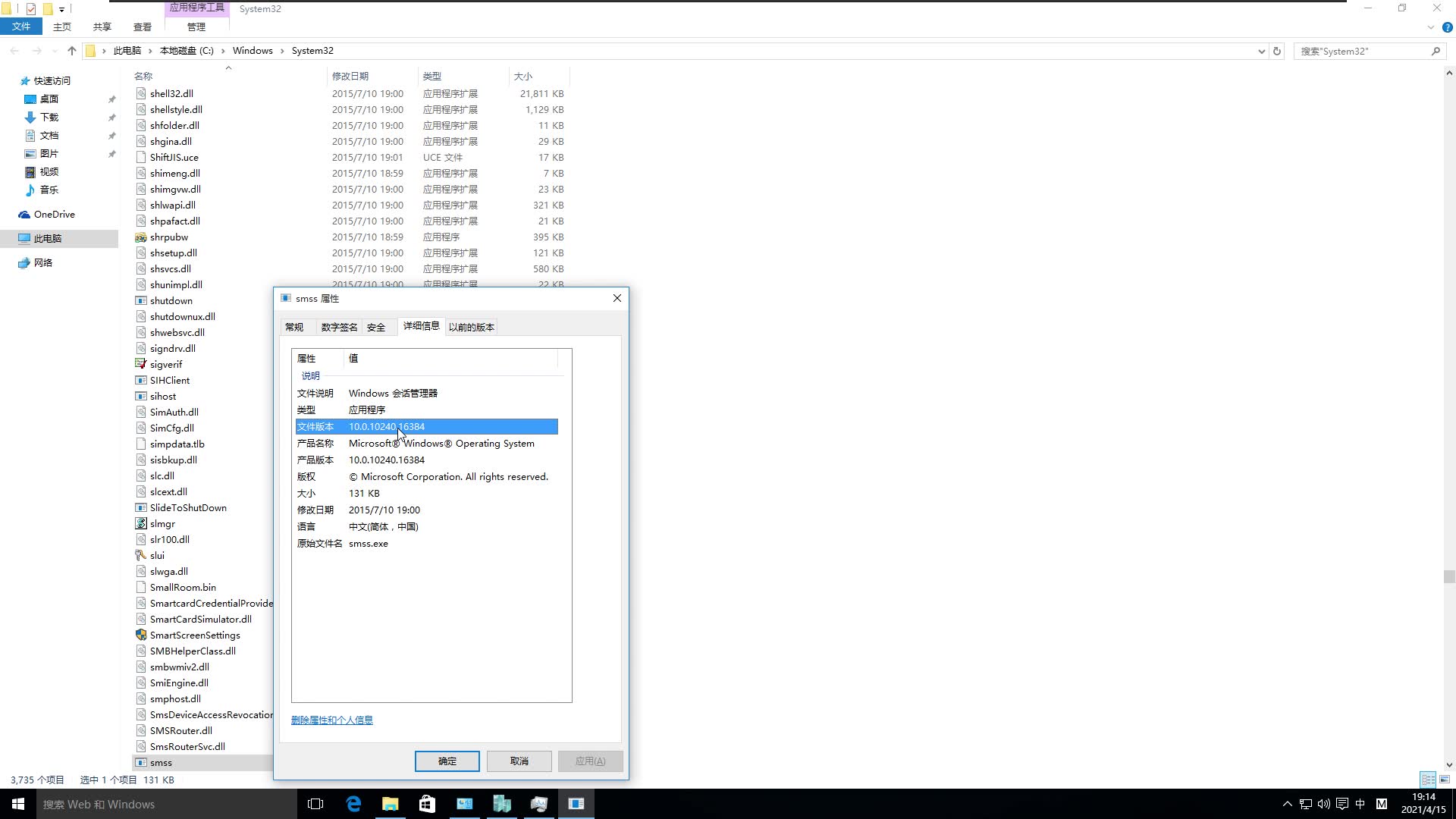Screen dimensions: 1456x819
Task: Select the SMSRouter.dll file
Action: point(180,731)
